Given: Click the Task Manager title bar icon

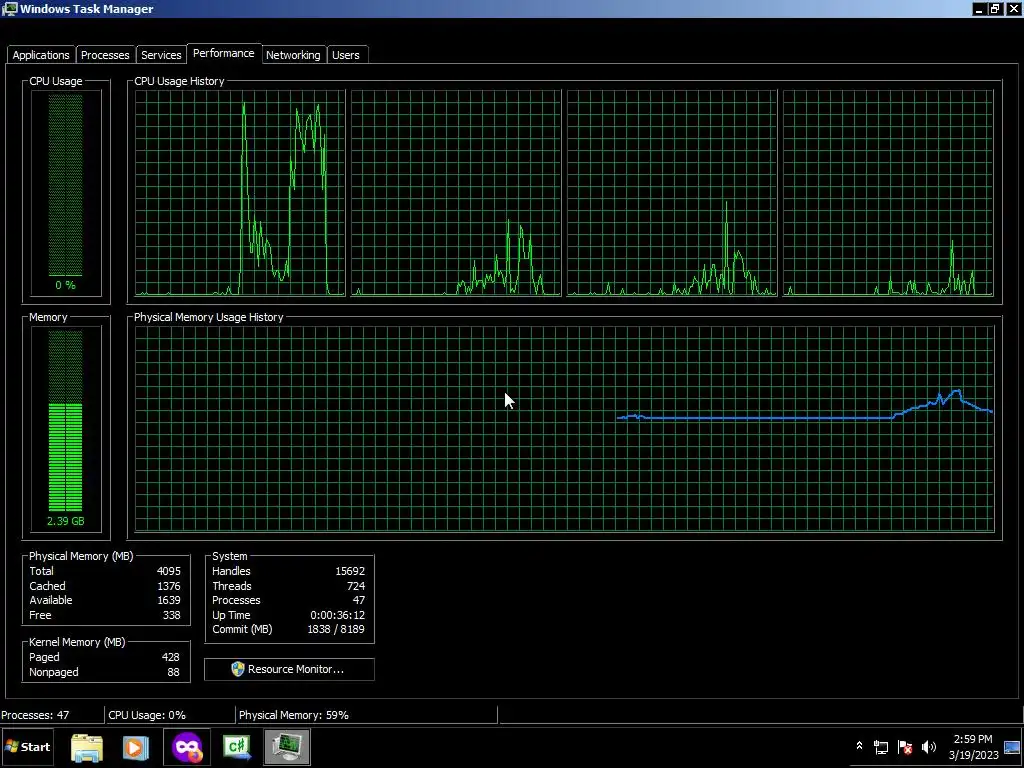Looking at the screenshot, I should click(x=9, y=8).
